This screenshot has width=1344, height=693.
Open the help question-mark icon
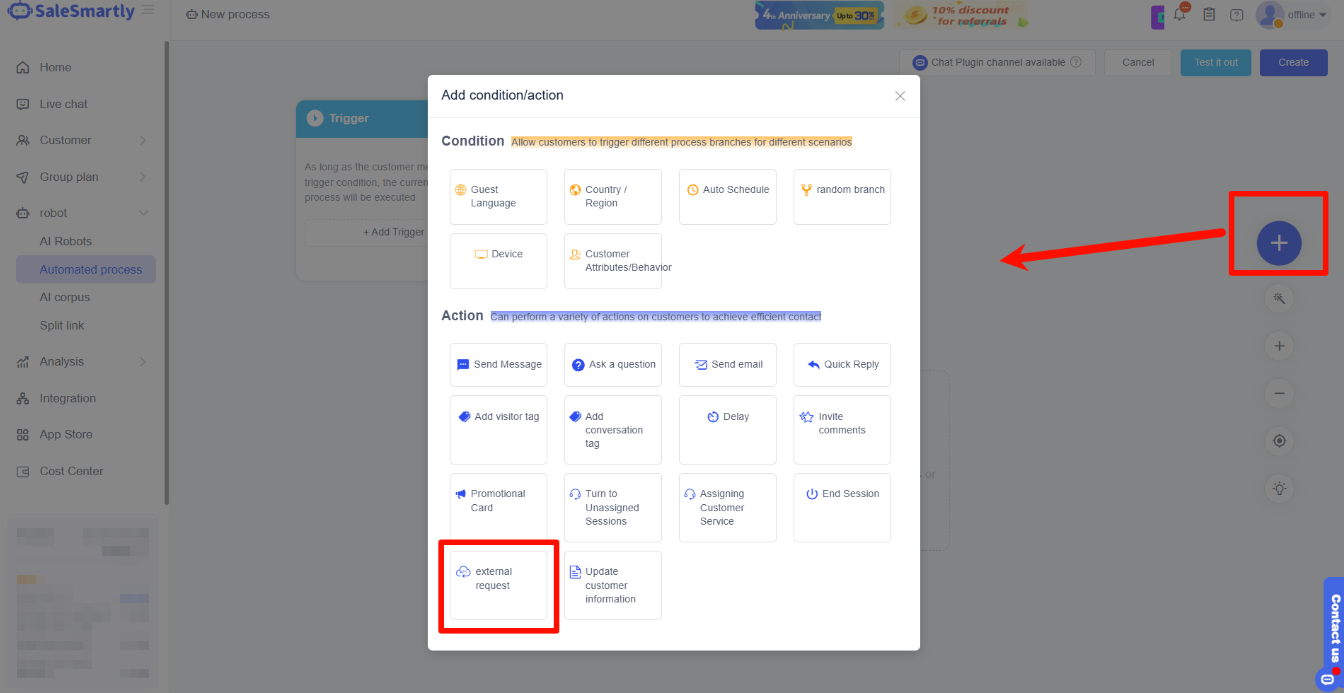click(x=1237, y=14)
